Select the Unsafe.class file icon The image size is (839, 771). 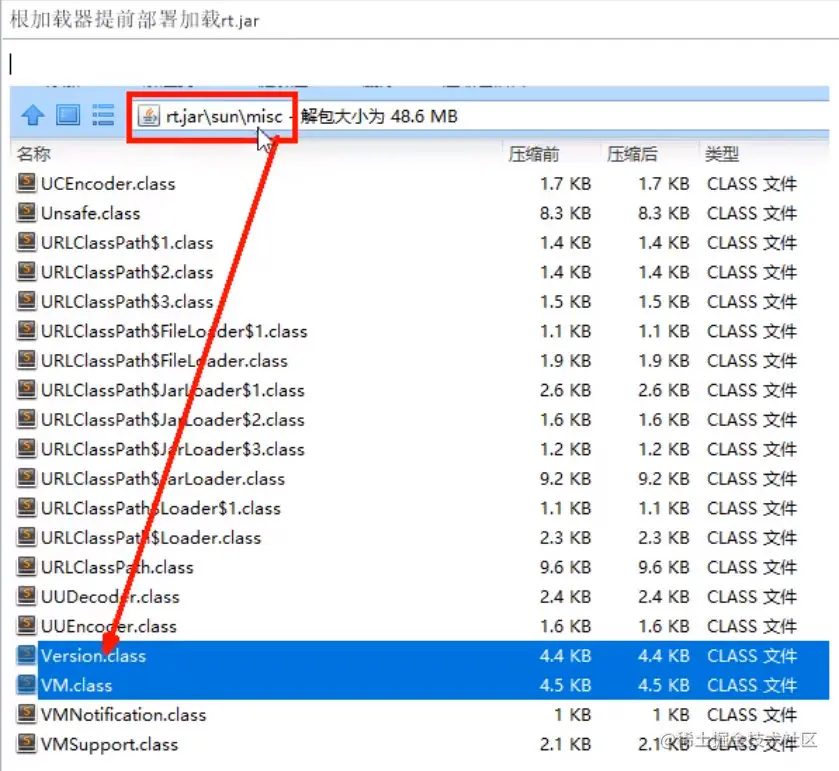[26, 212]
